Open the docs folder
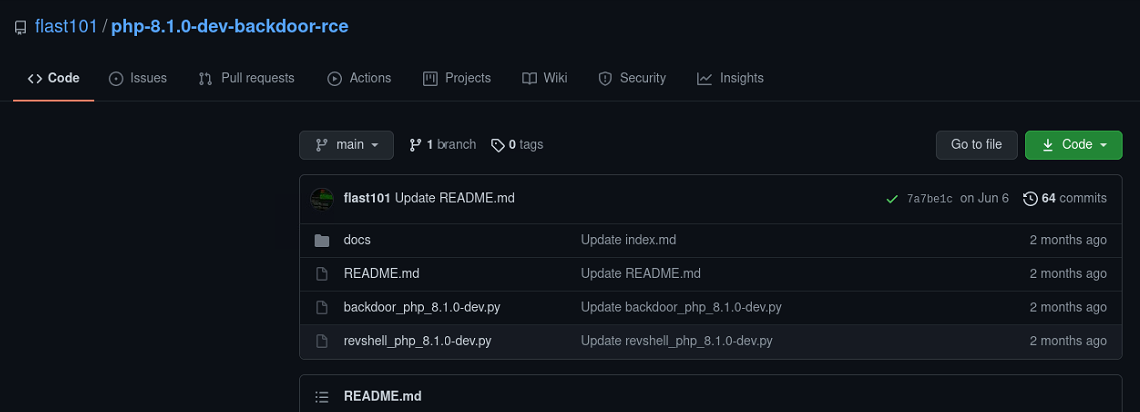Image resolution: width=1140 pixels, height=412 pixels. coord(357,240)
